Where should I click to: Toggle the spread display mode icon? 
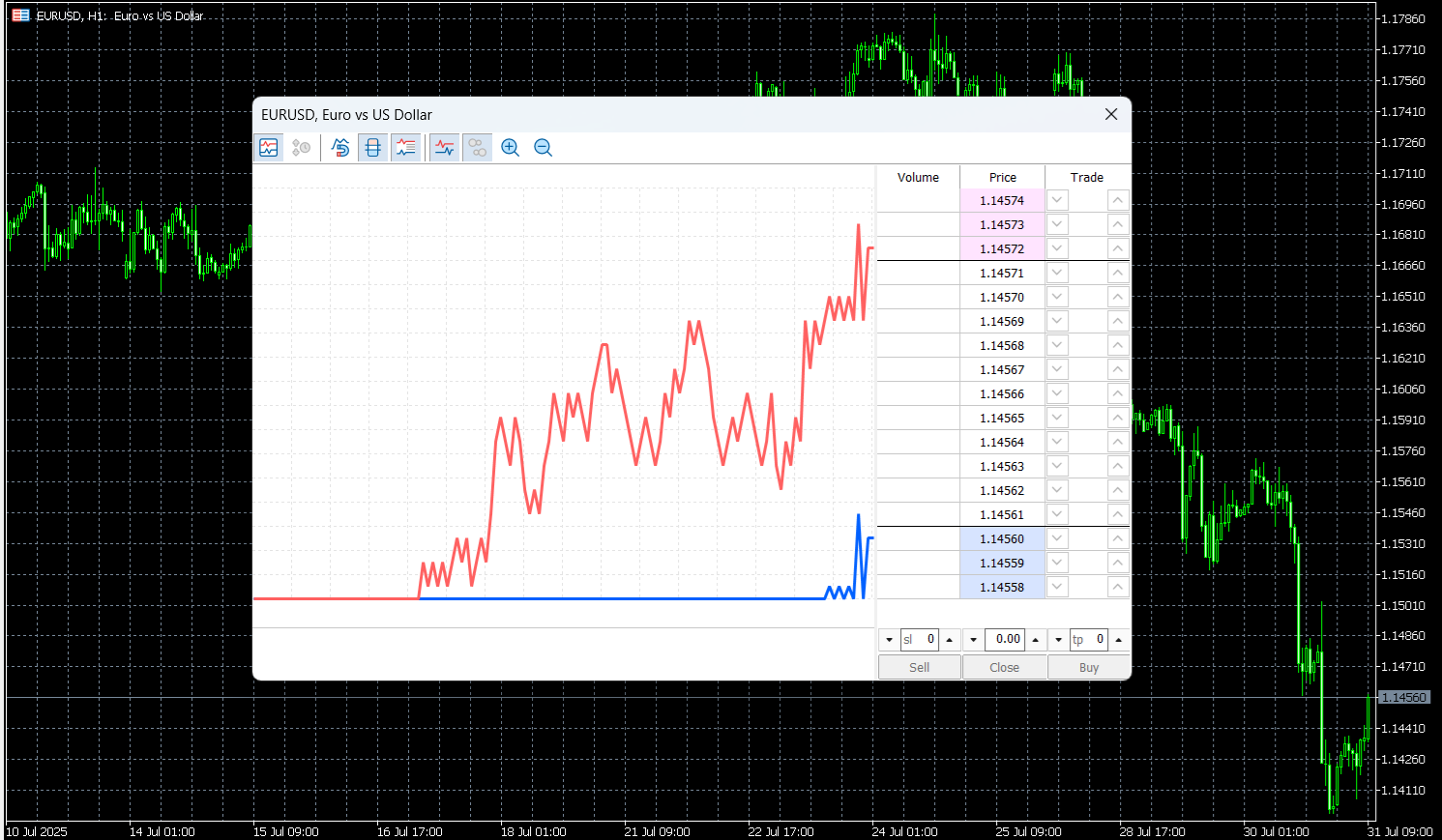372,148
